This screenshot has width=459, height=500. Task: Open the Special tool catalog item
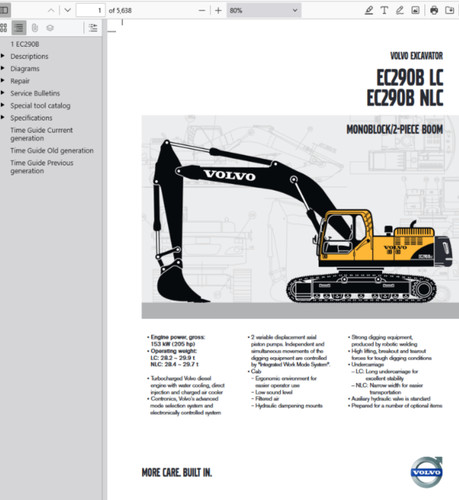pos(40,106)
